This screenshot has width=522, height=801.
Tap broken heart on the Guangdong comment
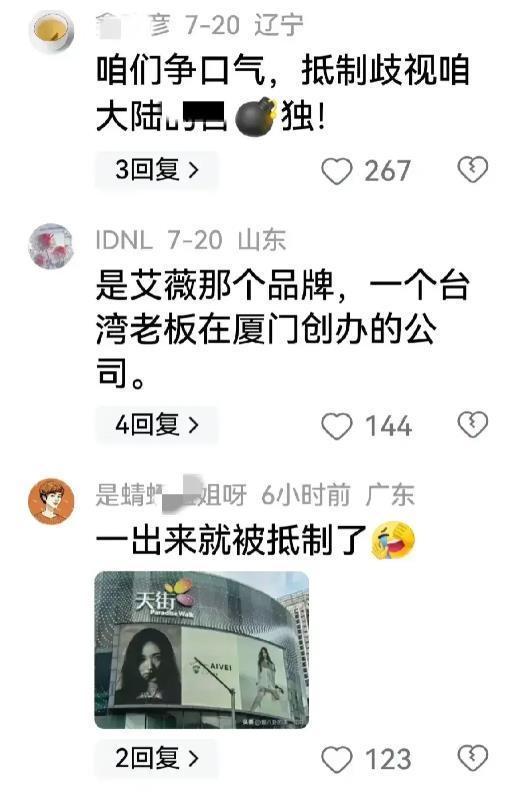(x=472, y=758)
